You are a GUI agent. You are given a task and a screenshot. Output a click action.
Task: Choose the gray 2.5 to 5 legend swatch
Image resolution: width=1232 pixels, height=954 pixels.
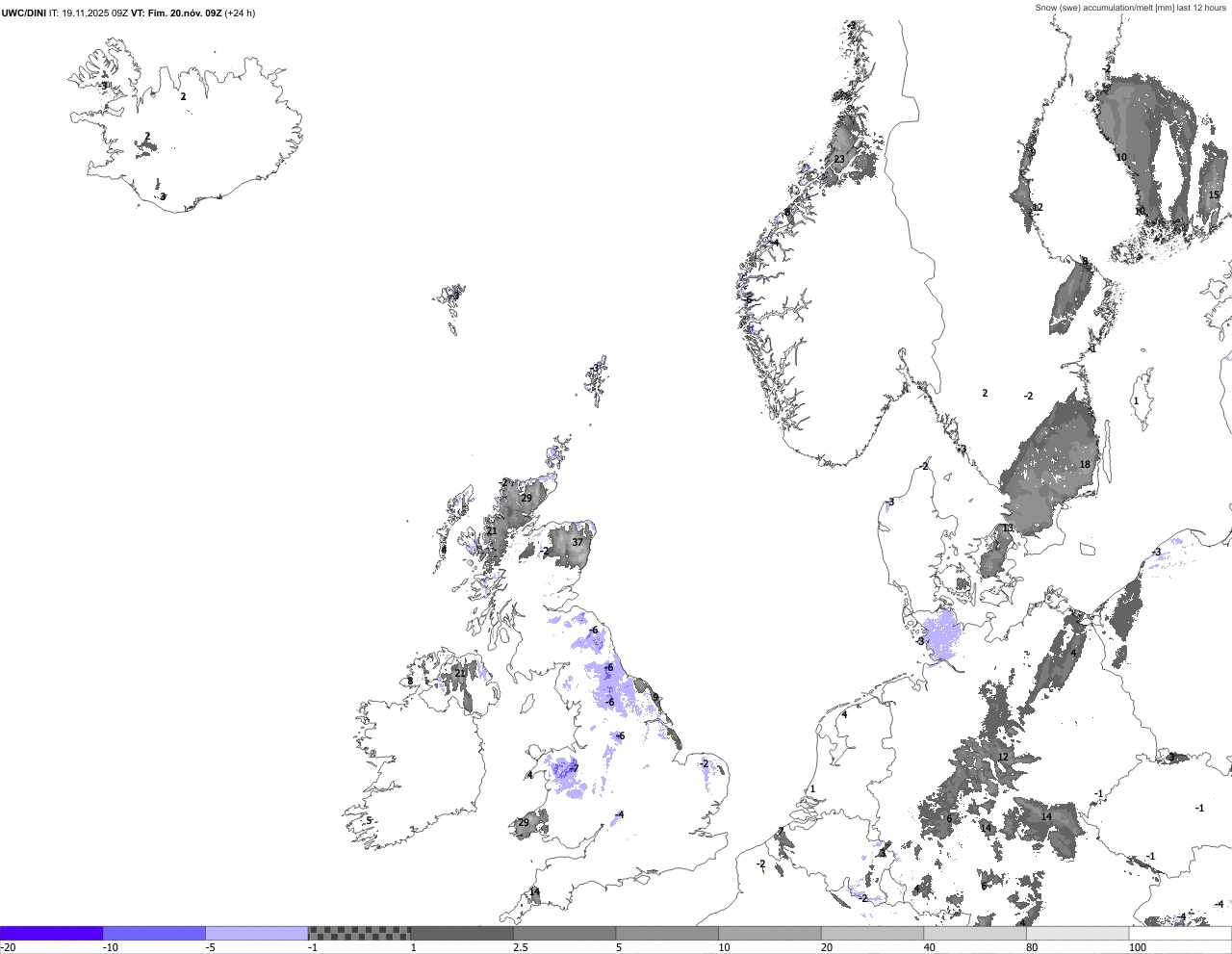tap(565, 933)
